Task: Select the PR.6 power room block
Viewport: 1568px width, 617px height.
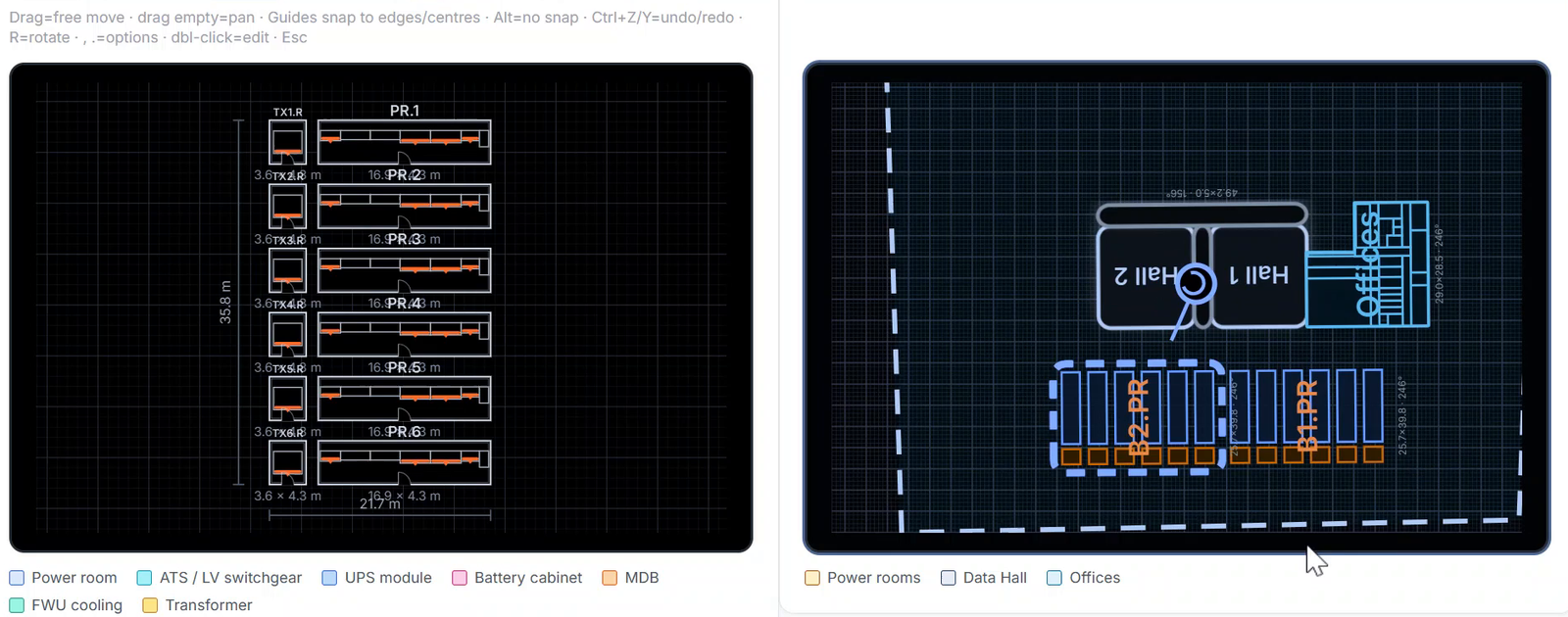Action: click(404, 462)
